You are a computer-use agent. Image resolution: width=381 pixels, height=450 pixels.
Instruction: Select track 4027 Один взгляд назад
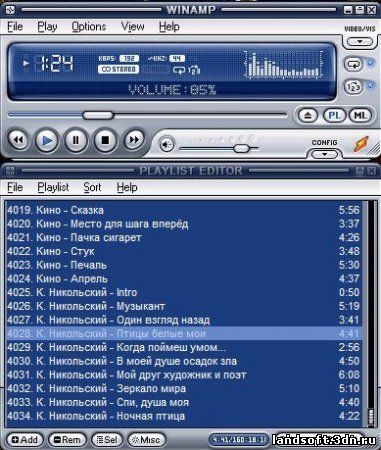click(x=184, y=320)
